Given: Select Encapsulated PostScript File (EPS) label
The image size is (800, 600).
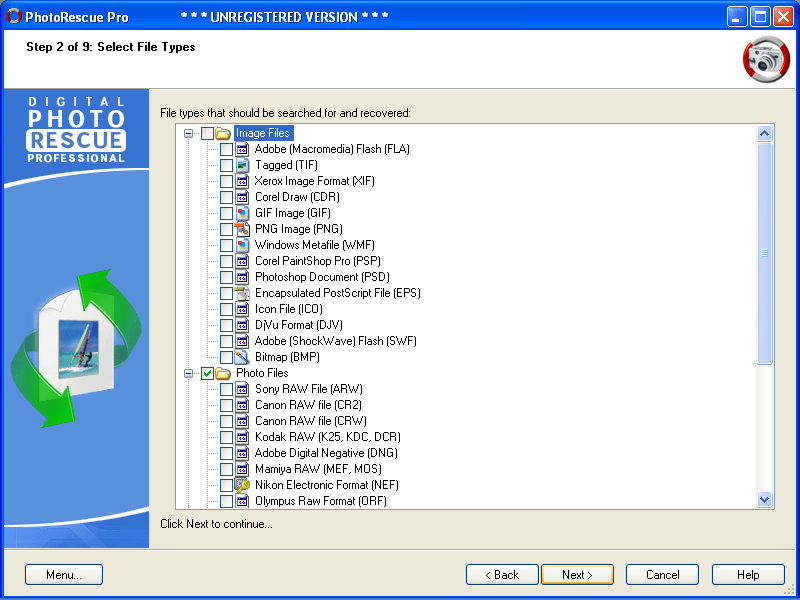Looking at the screenshot, I should (337, 293).
